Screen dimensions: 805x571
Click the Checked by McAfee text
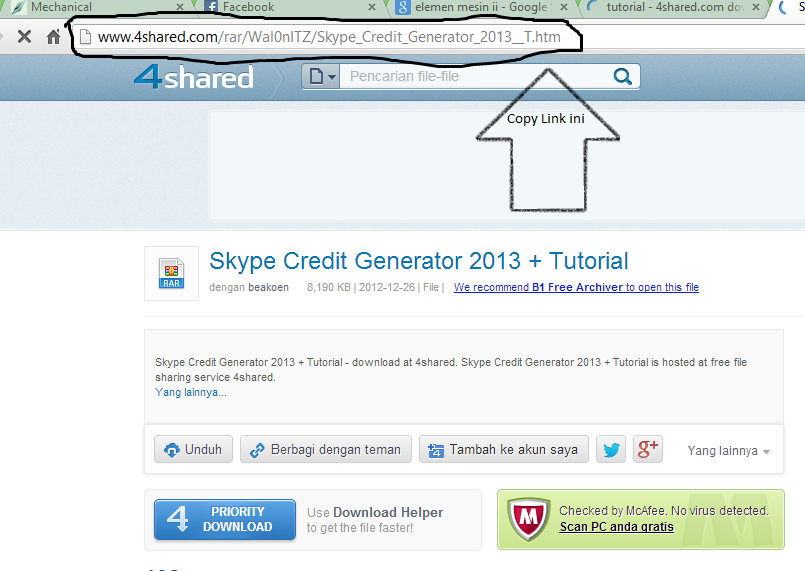tap(664, 511)
